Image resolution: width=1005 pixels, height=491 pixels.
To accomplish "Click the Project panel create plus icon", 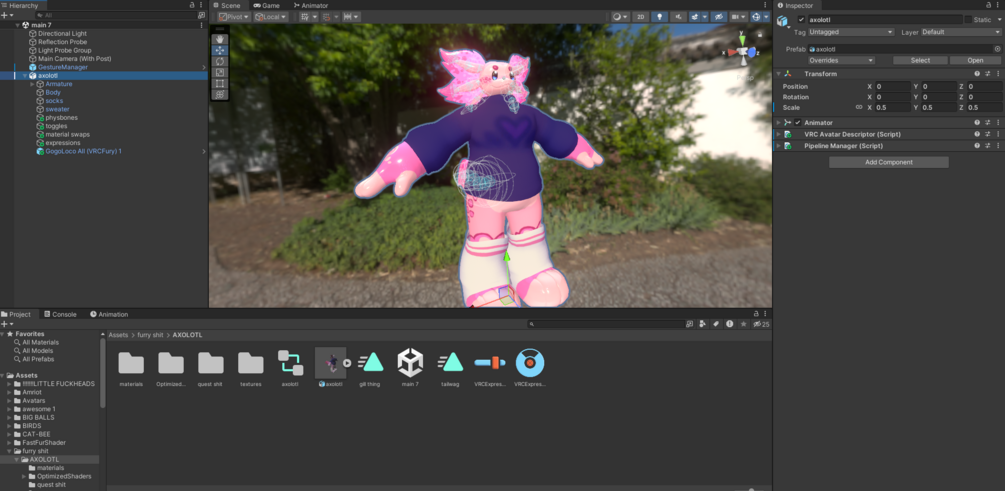I will coord(5,324).
